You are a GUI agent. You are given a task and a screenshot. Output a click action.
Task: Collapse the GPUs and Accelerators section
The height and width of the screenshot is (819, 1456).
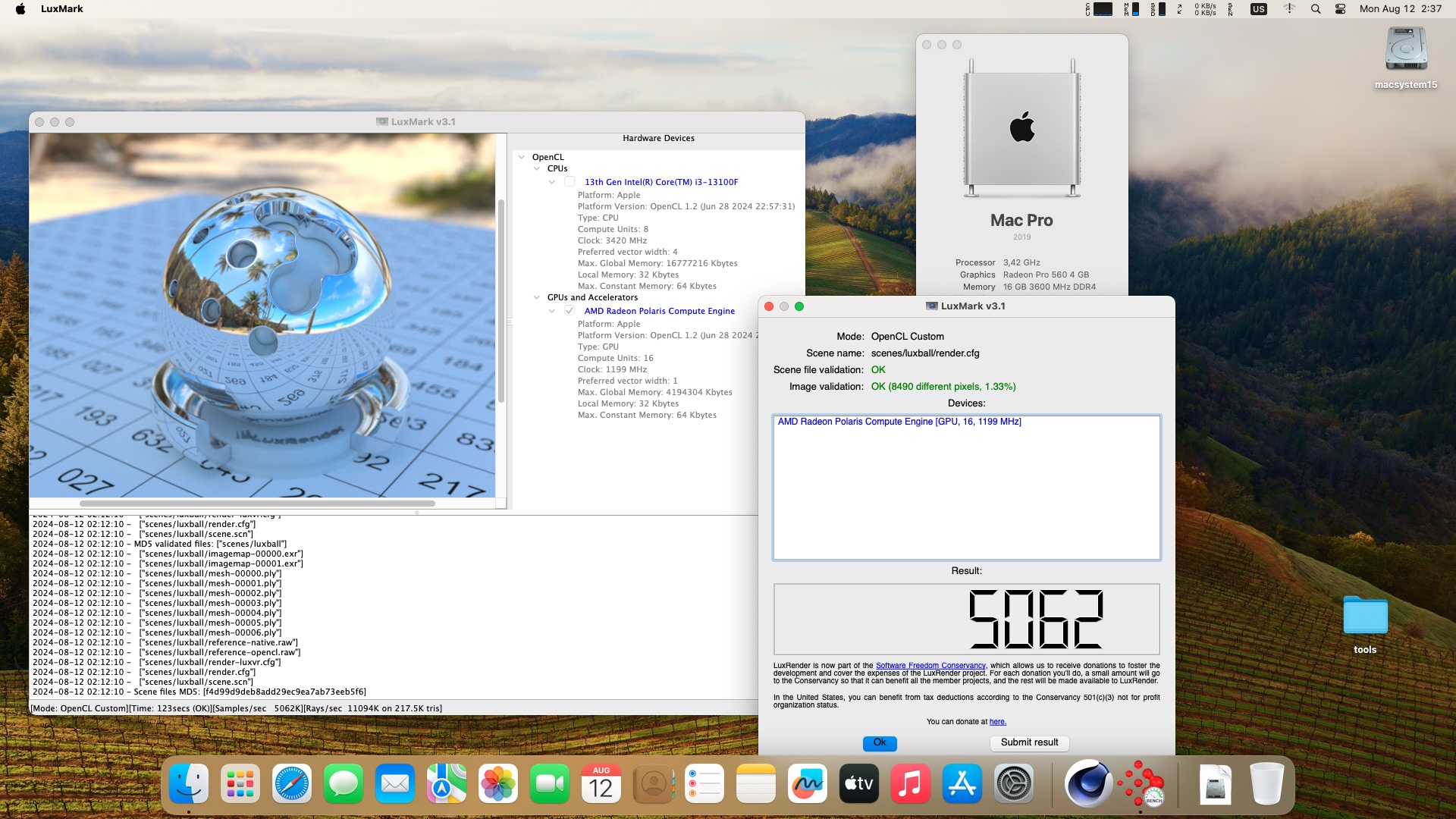click(537, 297)
